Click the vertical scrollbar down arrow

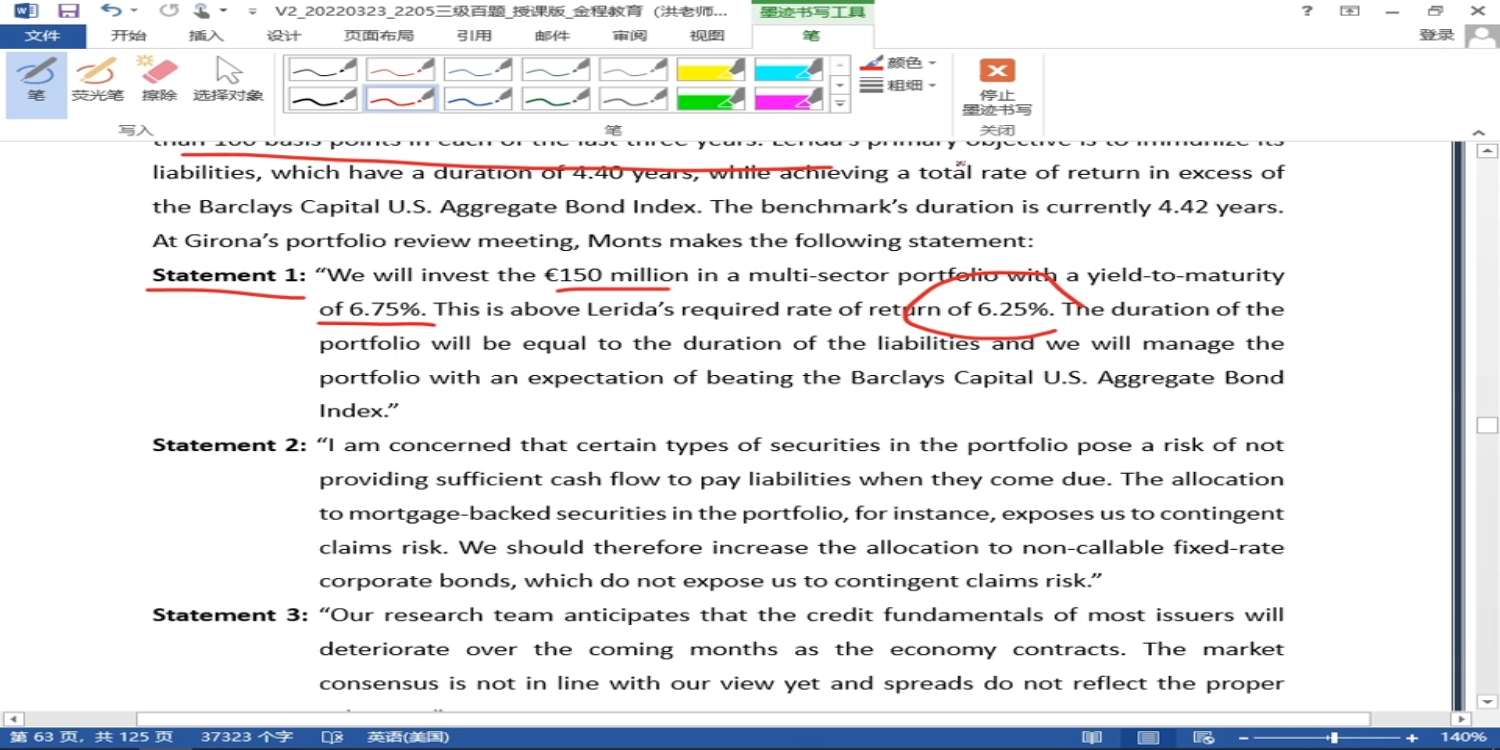[x=1487, y=701]
